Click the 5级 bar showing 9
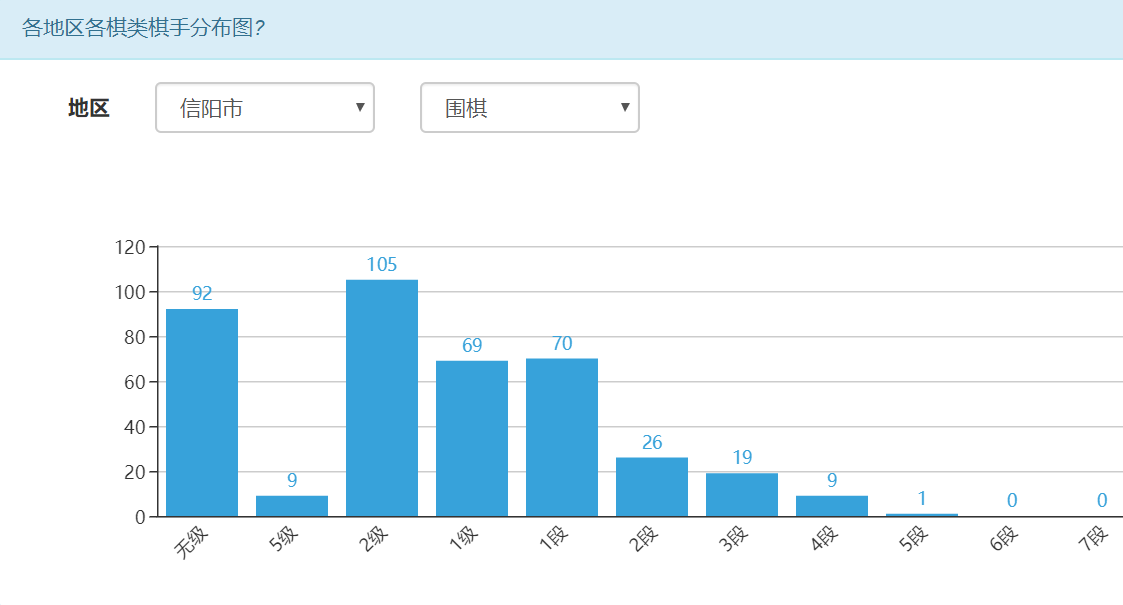The height and width of the screenshot is (605, 1123). pyautogui.click(x=292, y=506)
